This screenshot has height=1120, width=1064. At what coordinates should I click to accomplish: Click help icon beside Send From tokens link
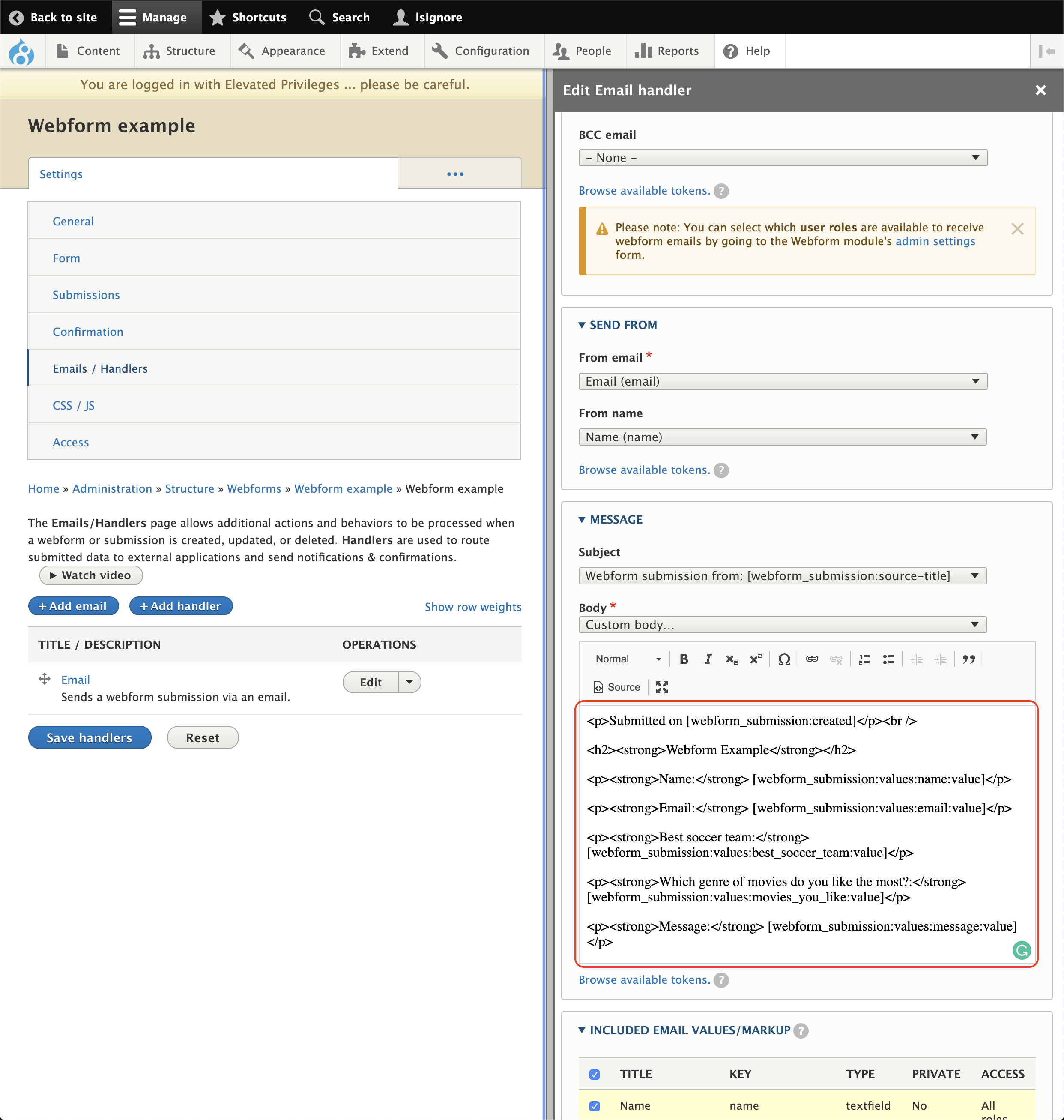coord(721,470)
